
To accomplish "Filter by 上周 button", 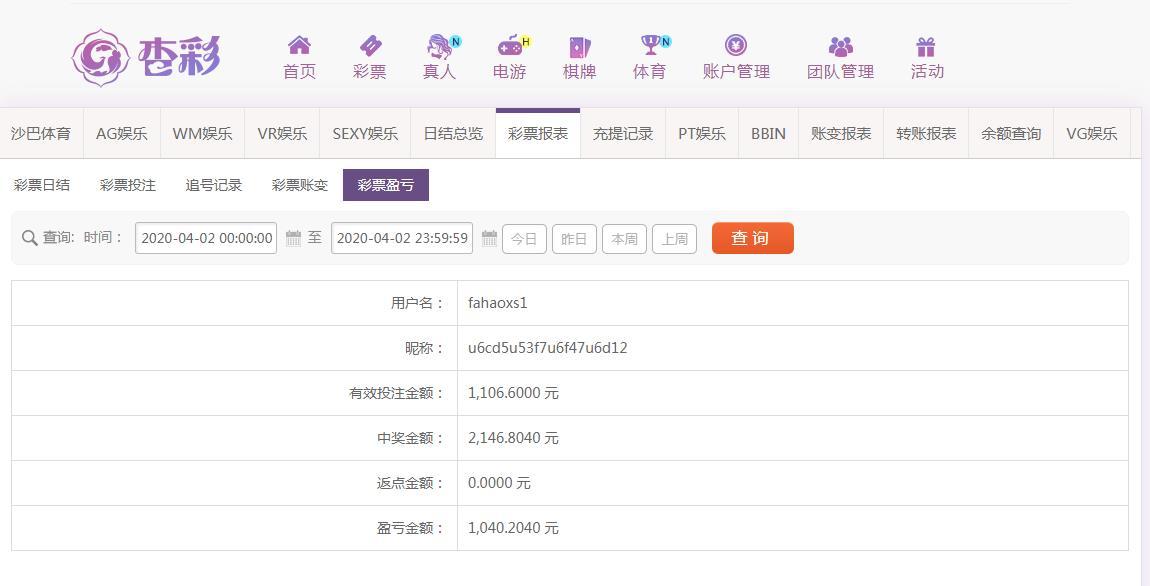I will (x=674, y=239).
